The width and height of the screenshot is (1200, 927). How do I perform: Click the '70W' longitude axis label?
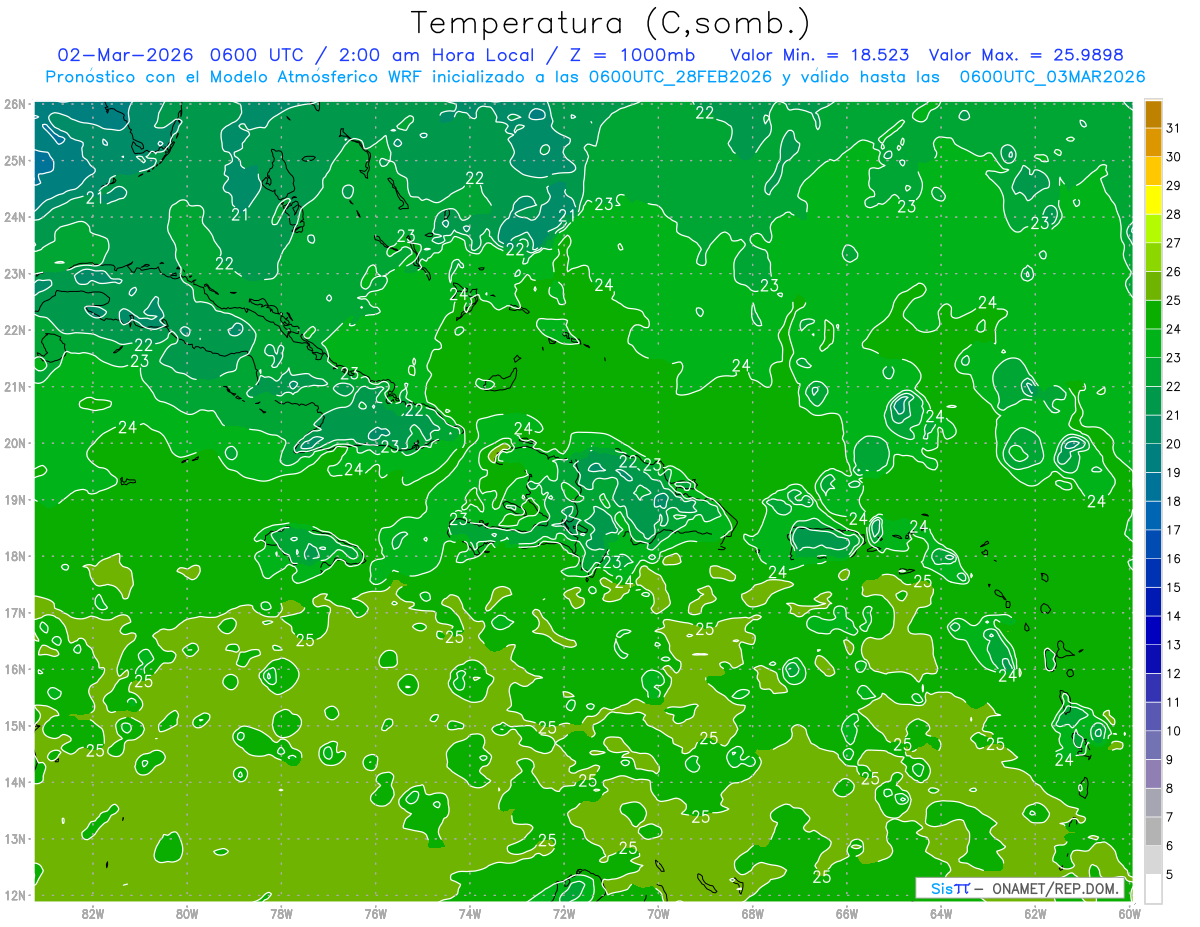click(659, 913)
